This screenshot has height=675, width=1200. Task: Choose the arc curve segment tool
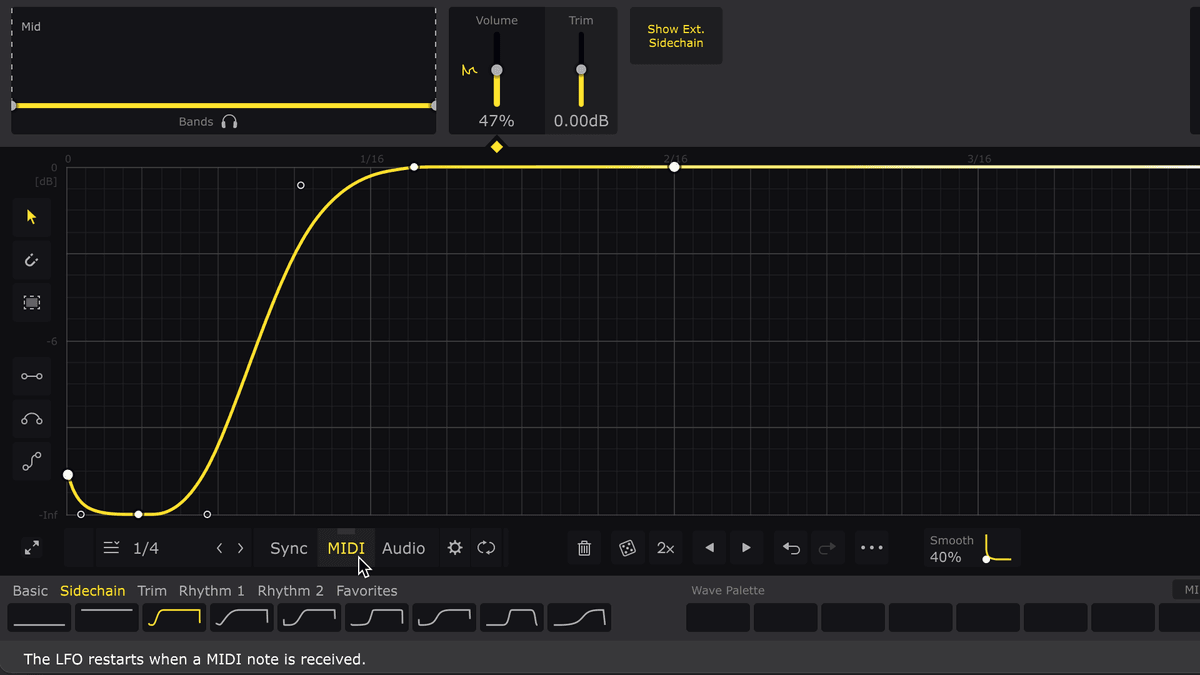32,419
